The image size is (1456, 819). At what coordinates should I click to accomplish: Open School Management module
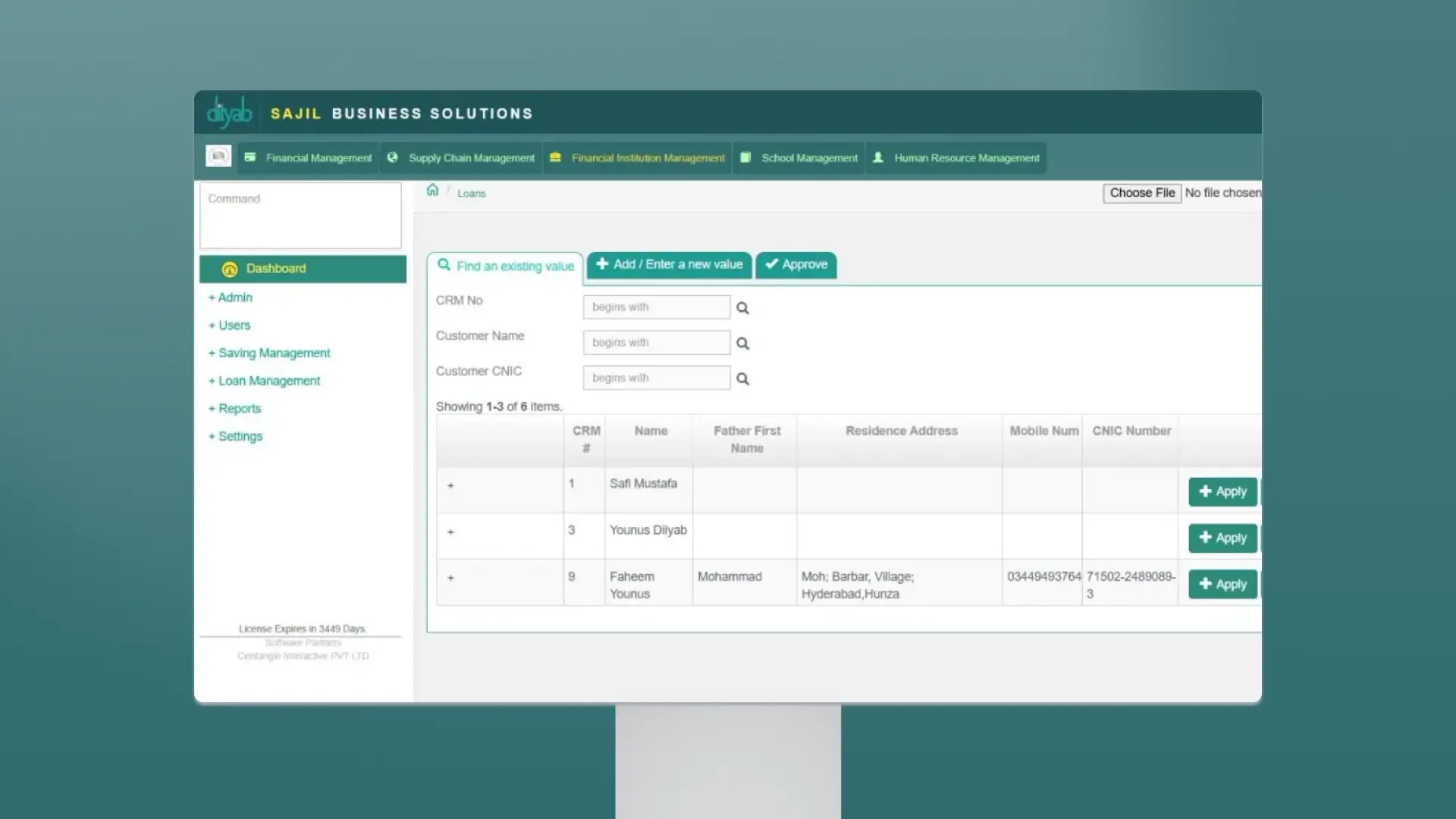point(799,158)
